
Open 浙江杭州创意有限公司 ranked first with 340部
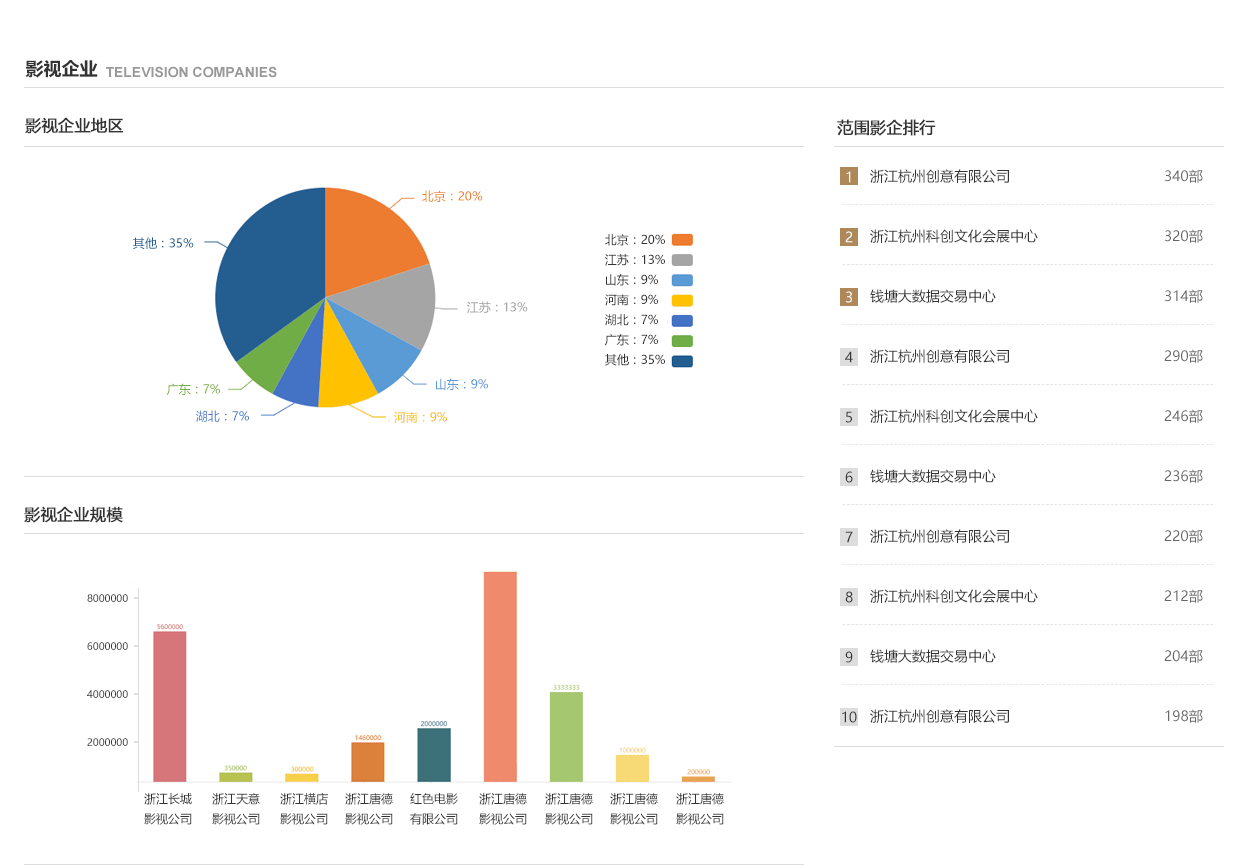940,176
